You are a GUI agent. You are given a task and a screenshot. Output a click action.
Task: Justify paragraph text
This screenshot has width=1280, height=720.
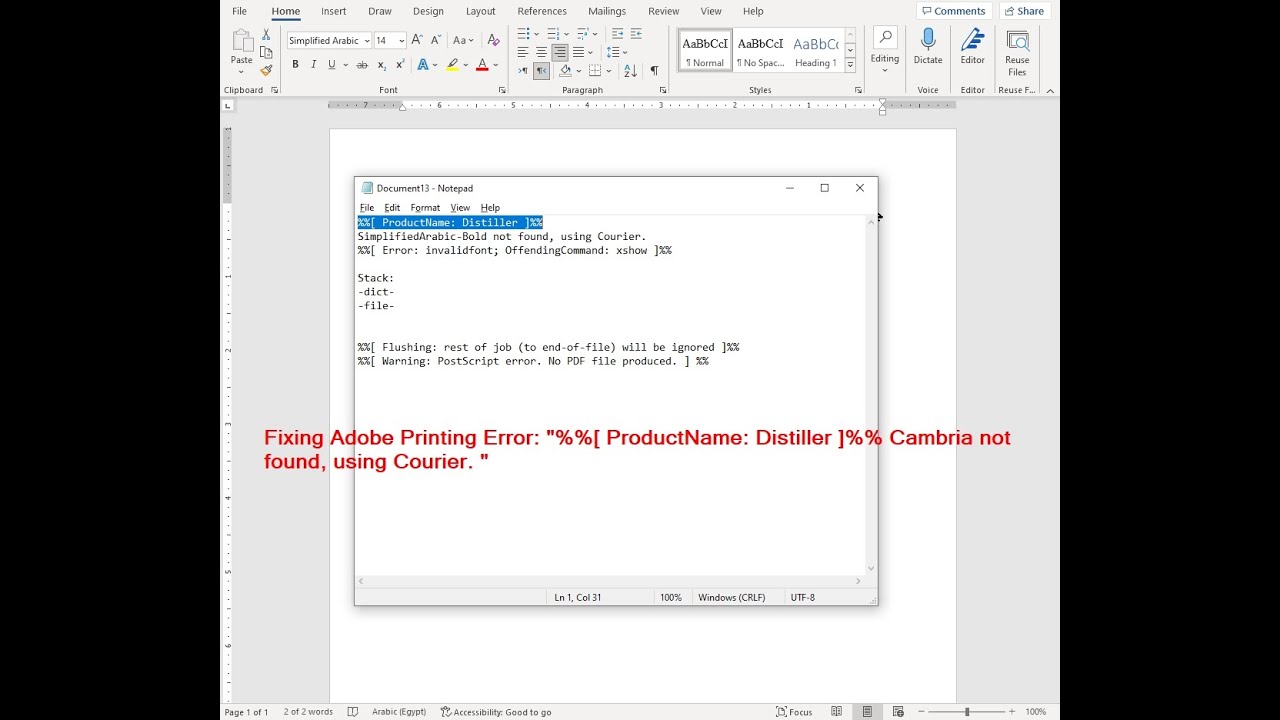click(578, 52)
